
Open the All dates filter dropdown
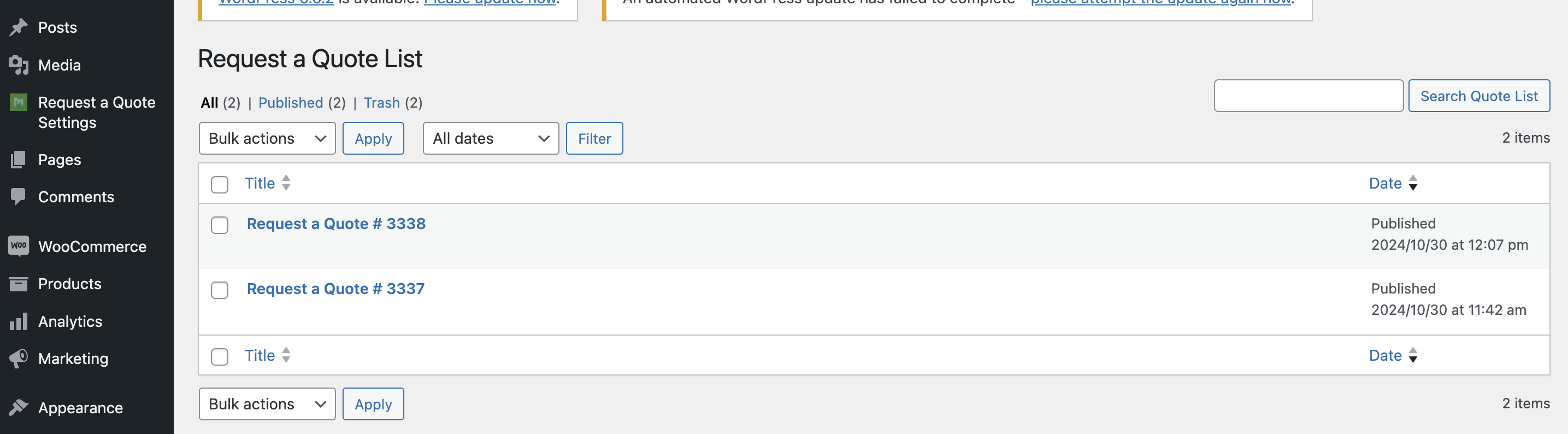[491, 139]
